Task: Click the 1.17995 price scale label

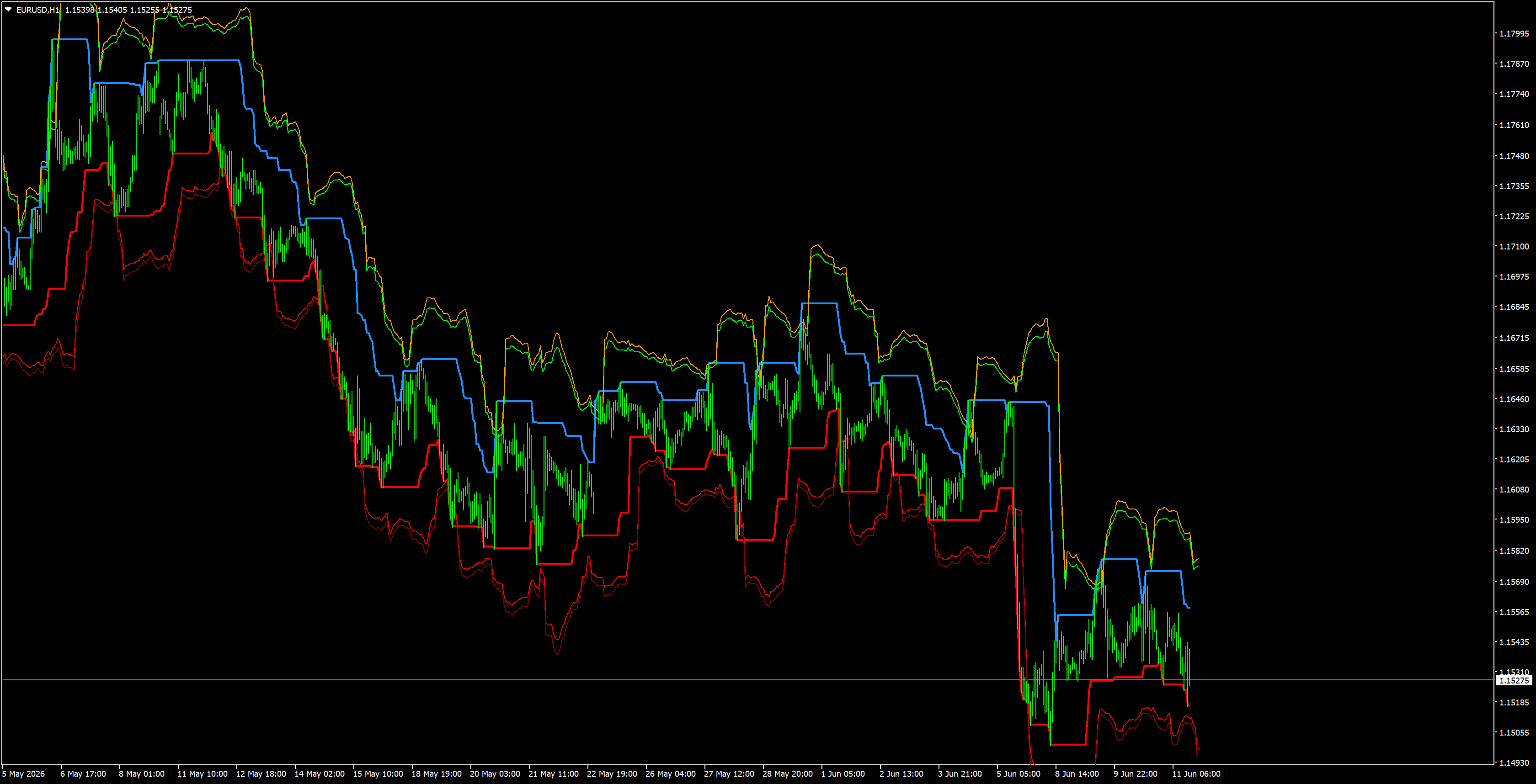Action: pos(1514,33)
